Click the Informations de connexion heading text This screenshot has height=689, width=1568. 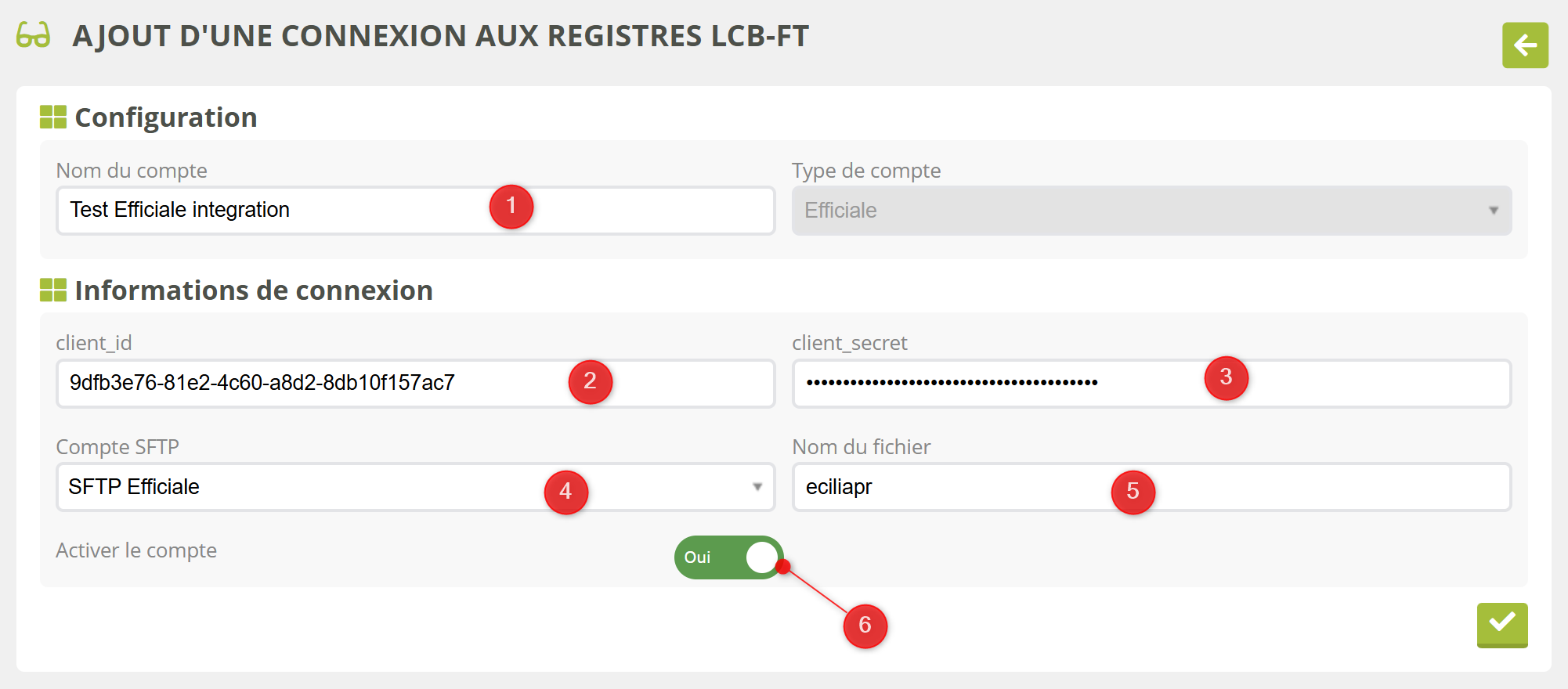coord(254,290)
